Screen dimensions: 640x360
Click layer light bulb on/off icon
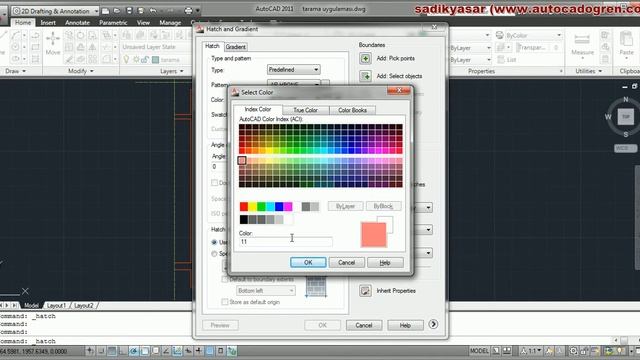[127, 60]
